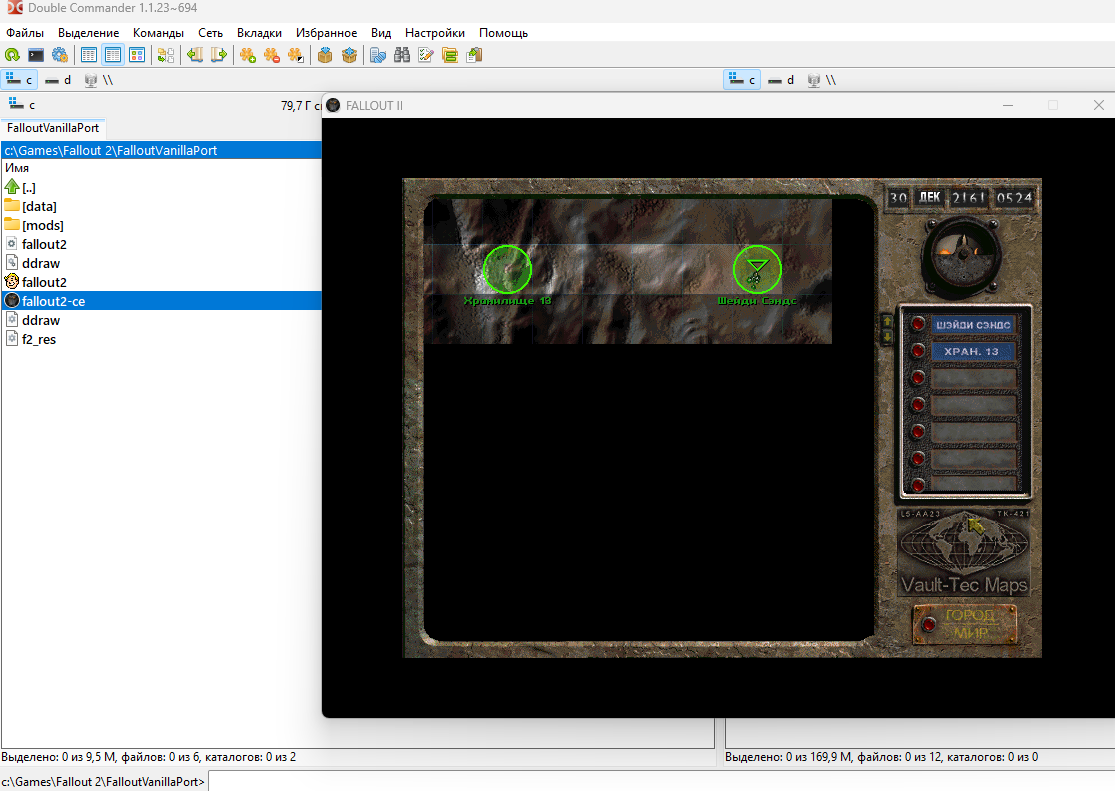Select the f2_res file
The height and width of the screenshot is (791, 1115).
[161, 339]
